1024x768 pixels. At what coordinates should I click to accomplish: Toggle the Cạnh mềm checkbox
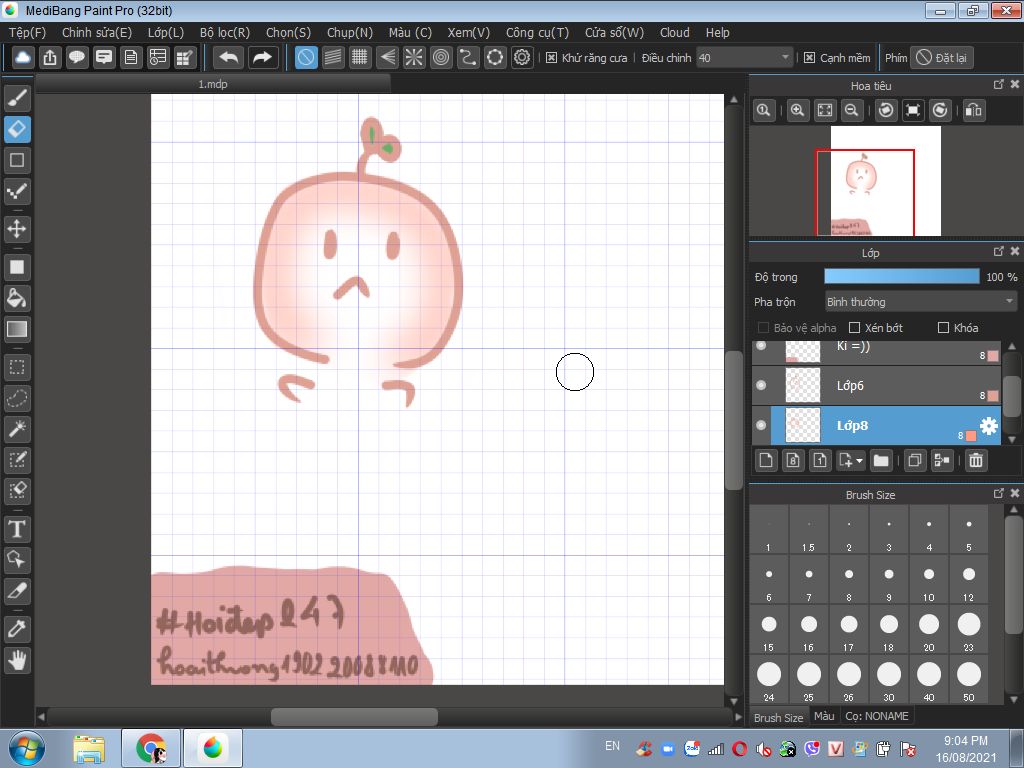pyautogui.click(x=809, y=57)
